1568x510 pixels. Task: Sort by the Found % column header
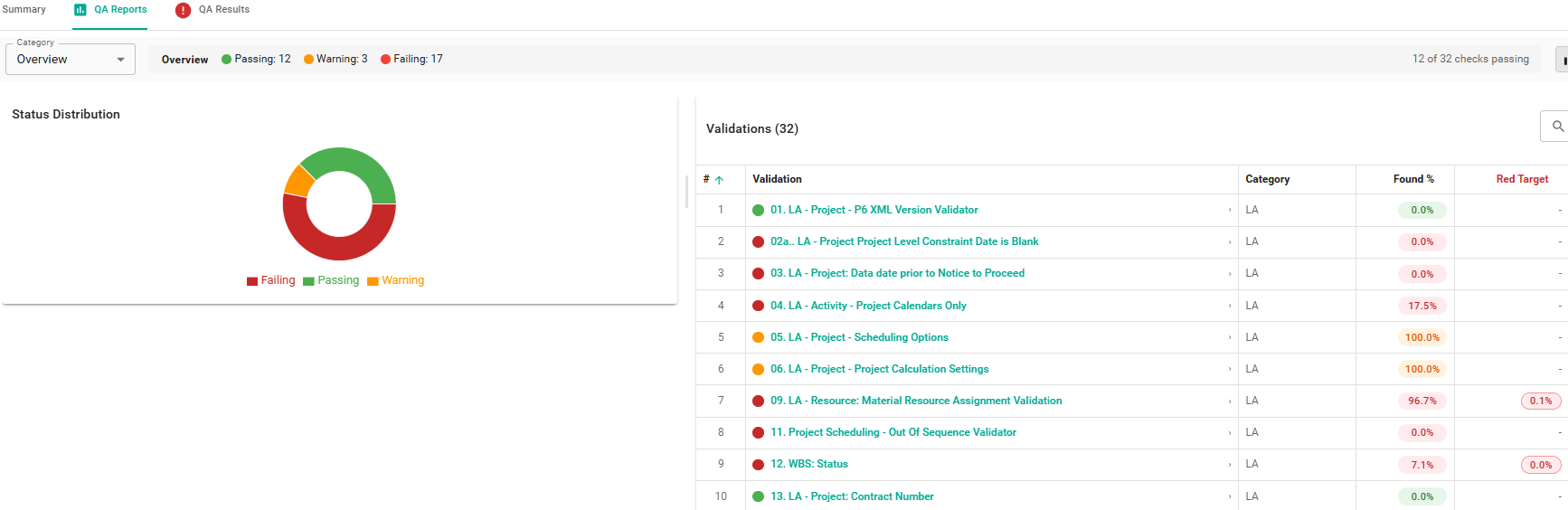[1412, 179]
